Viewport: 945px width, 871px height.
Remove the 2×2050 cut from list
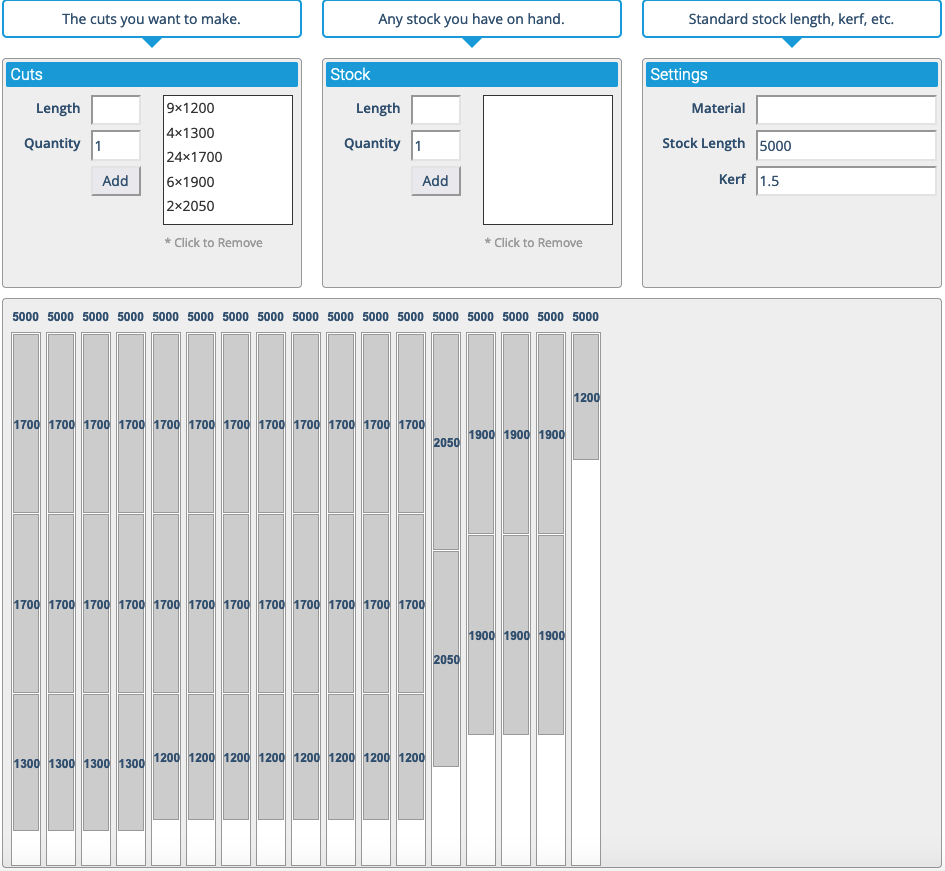tap(191, 206)
